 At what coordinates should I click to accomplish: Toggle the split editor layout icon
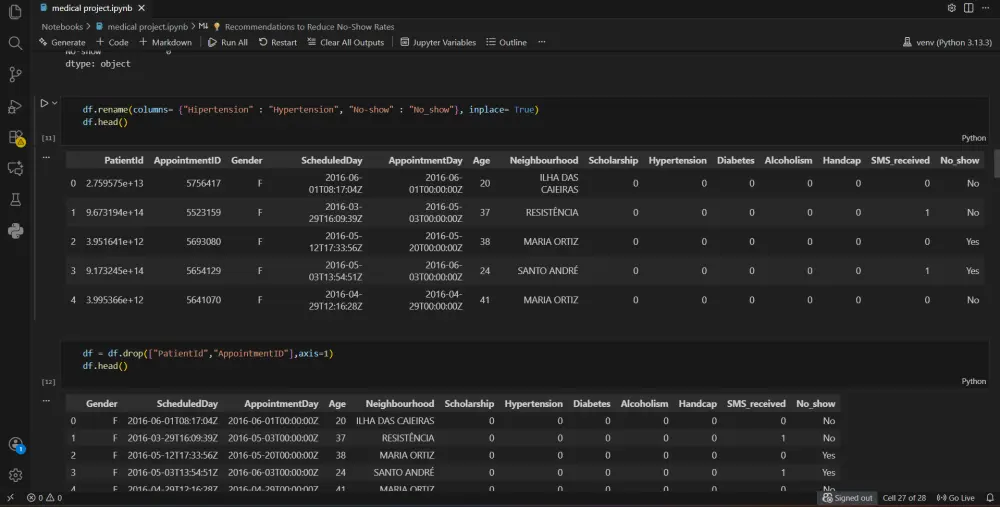point(967,8)
